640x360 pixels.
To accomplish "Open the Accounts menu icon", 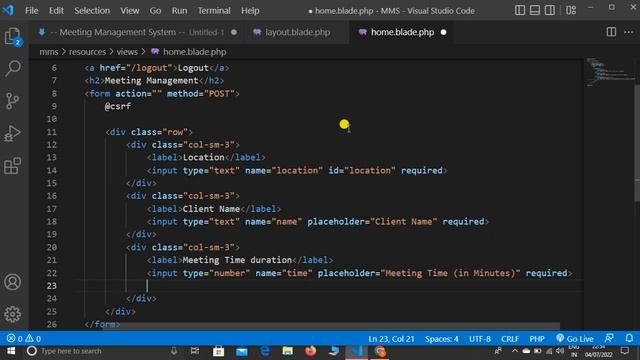I will pos(13,282).
